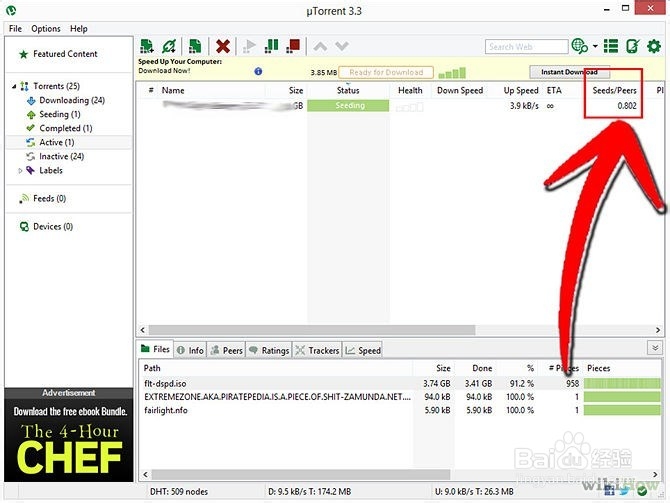Click the remote devices toolbar icon
The width and height of the screenshot is (670, 503).
click(633, 46)
